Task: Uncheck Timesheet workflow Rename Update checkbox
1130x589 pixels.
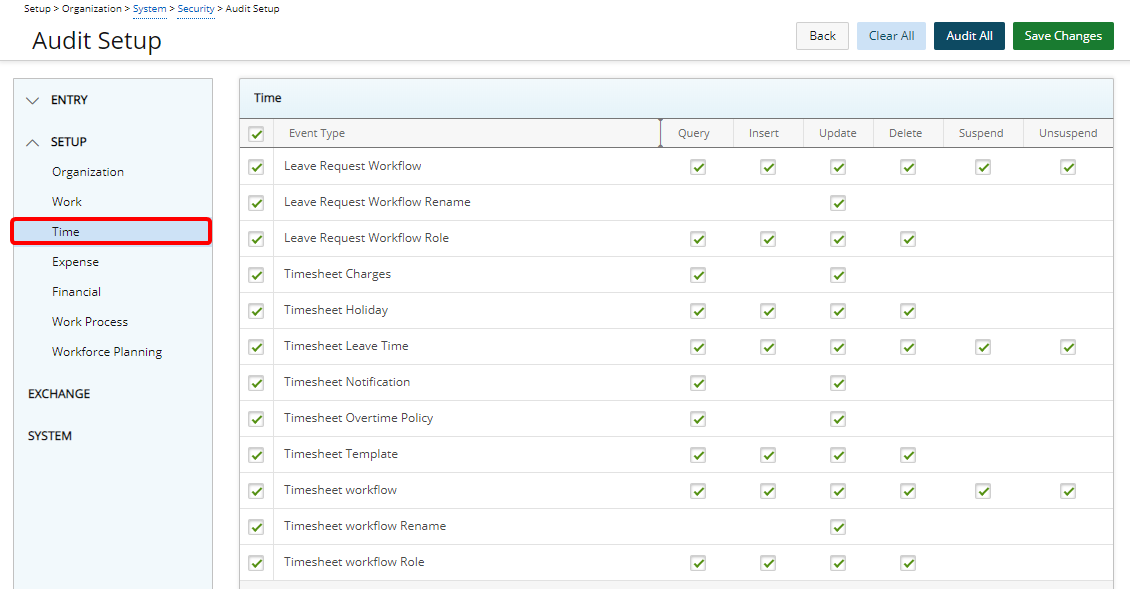Action: 838,527
